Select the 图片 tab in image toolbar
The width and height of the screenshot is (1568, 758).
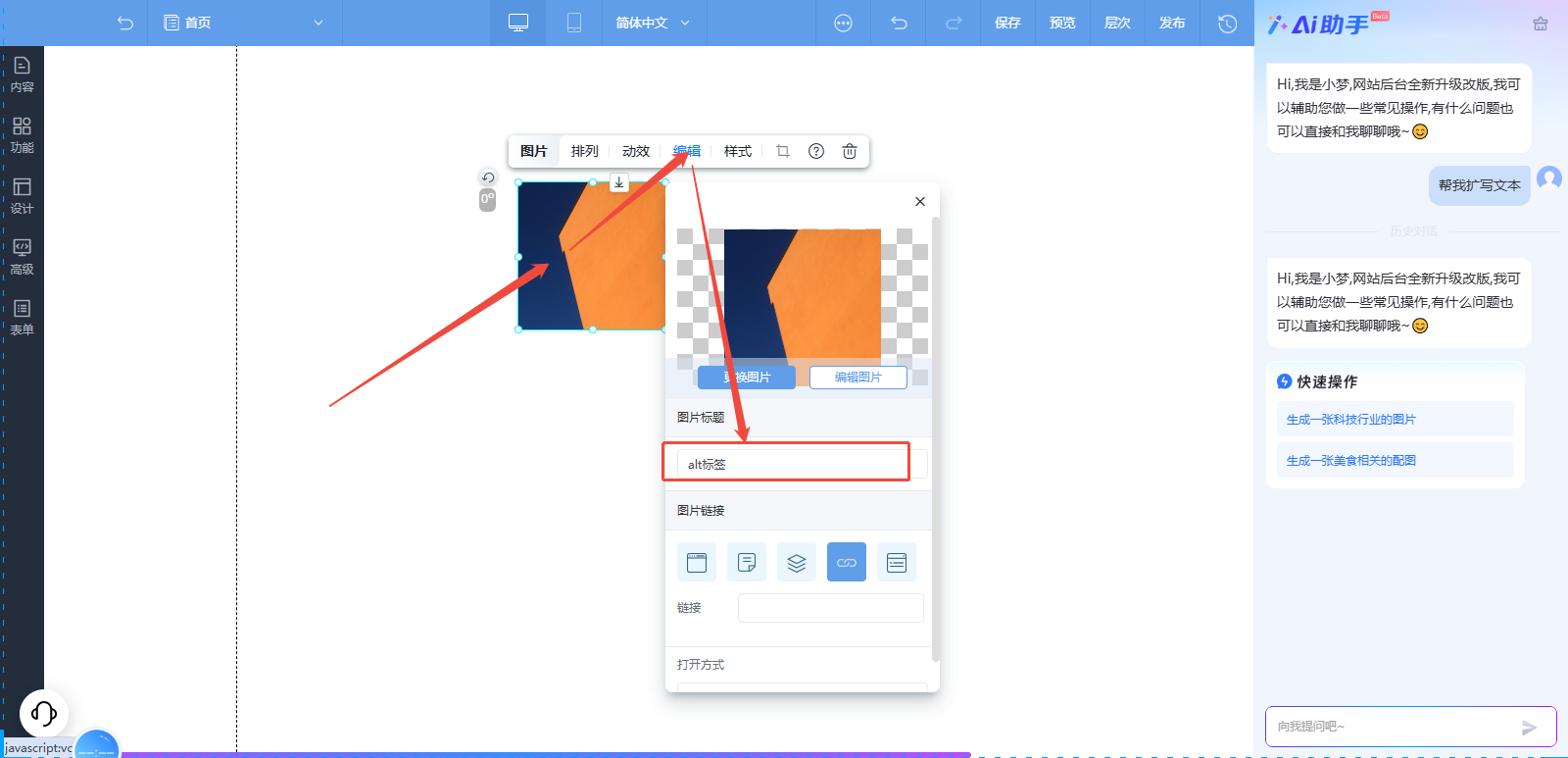point(534,151)
